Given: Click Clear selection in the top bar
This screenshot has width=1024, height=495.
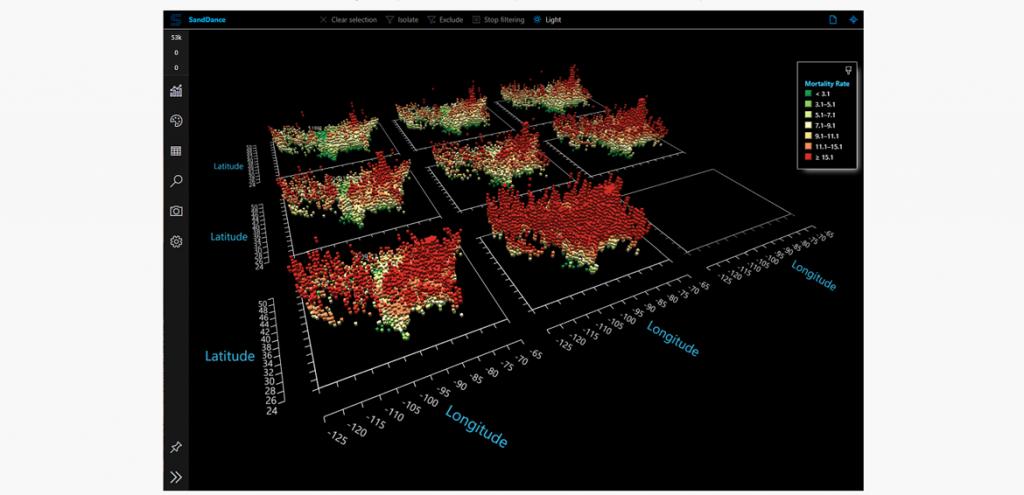Looking at the screenshot, I should (x=349, y=19).
